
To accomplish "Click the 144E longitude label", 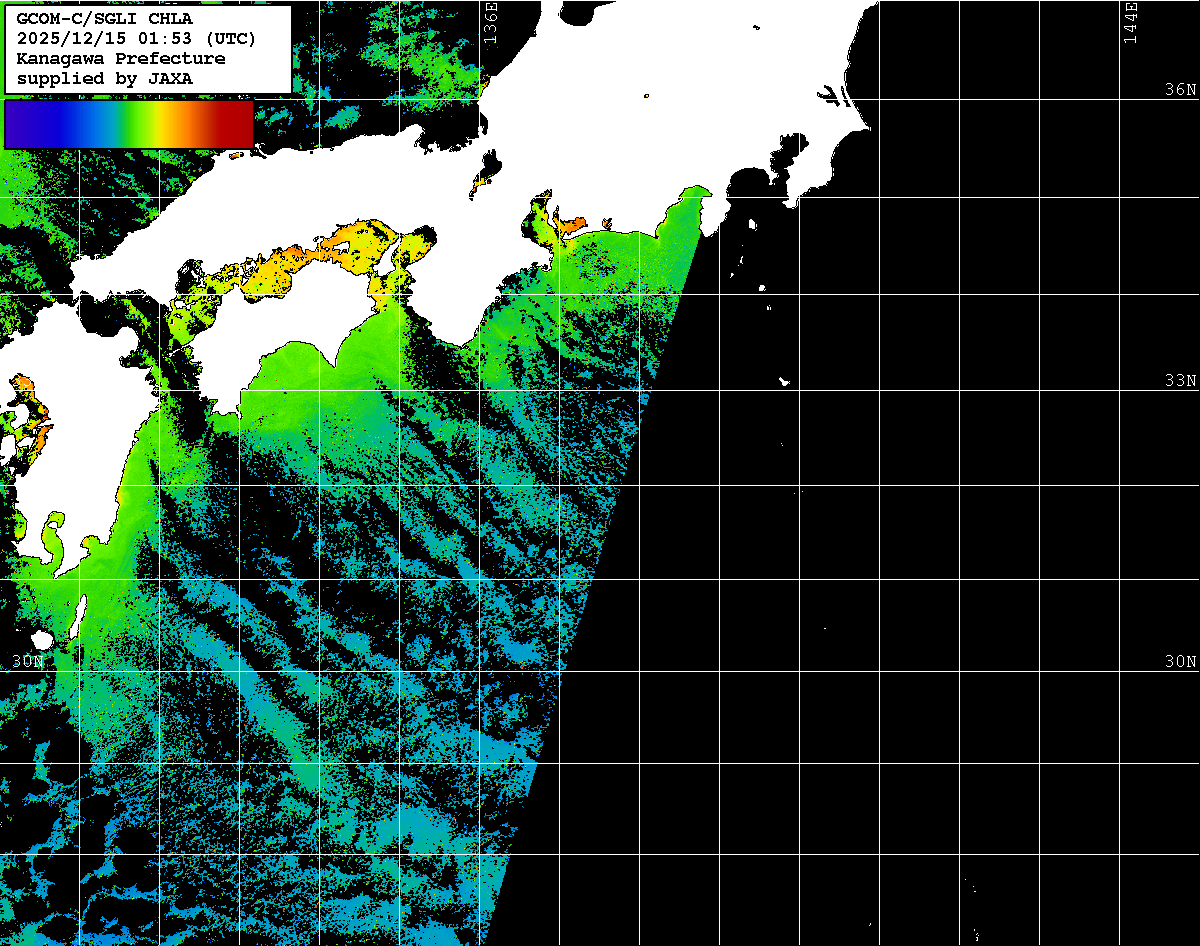I will pos(1130,22).
